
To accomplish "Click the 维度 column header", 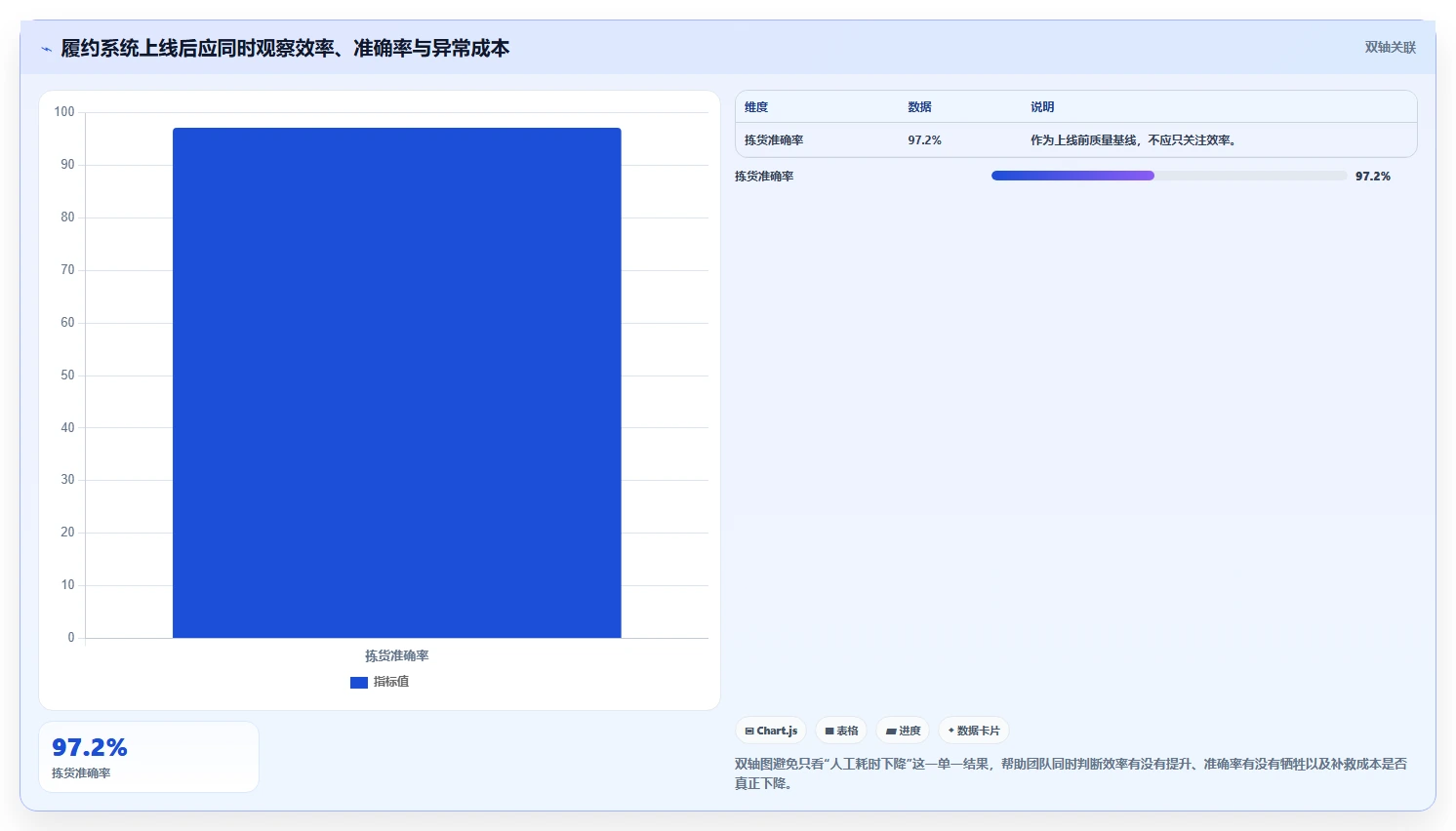I will coord(756,107).
